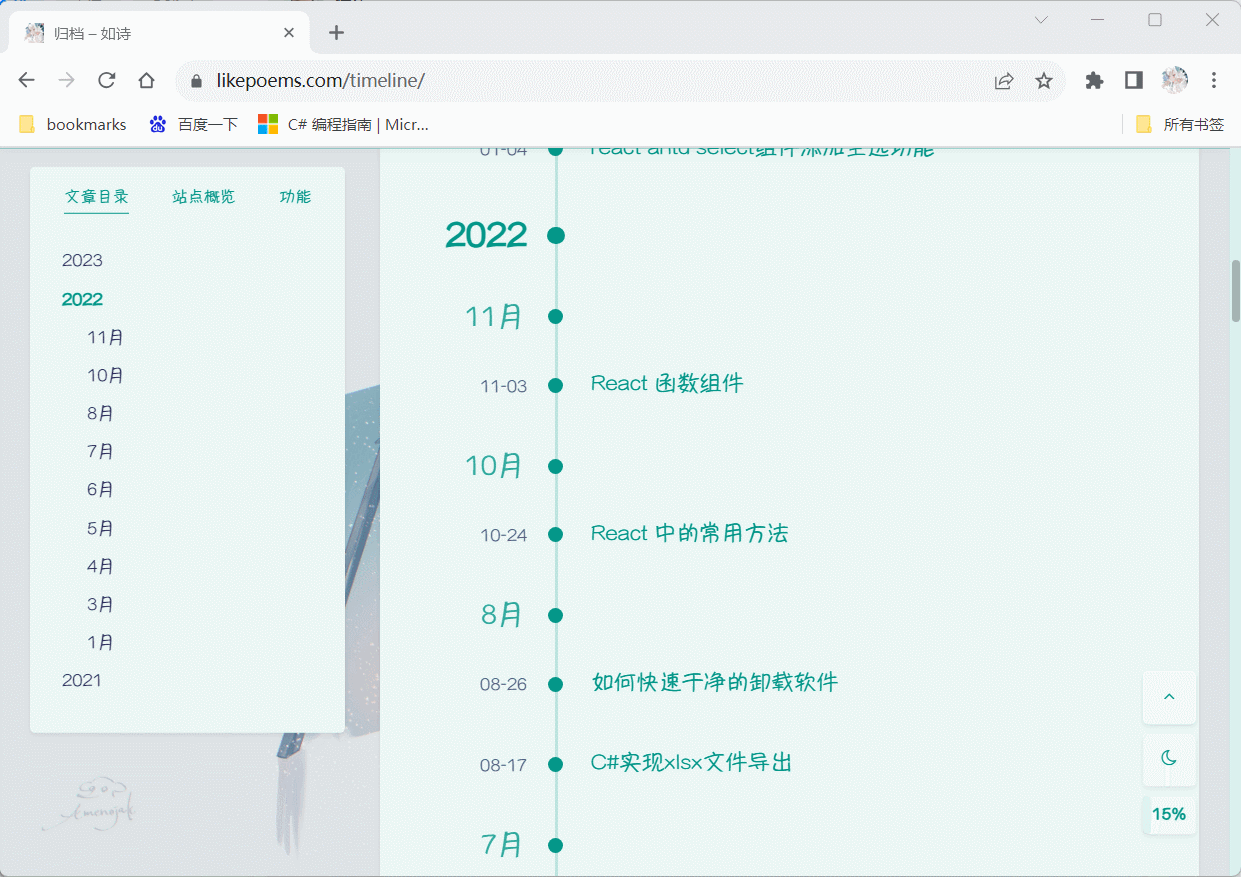Jump to 2021 in sidebar
Screen dimensions: 1241x877
click(82, 681)
